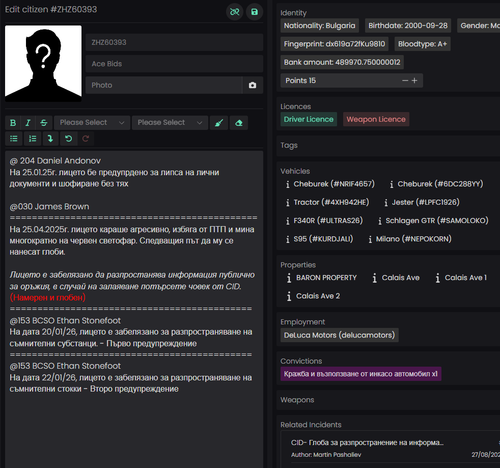500x468 pixels.
Task: Click the Author: Martin Pashaliev text
Action: click(x=326, y=455)
